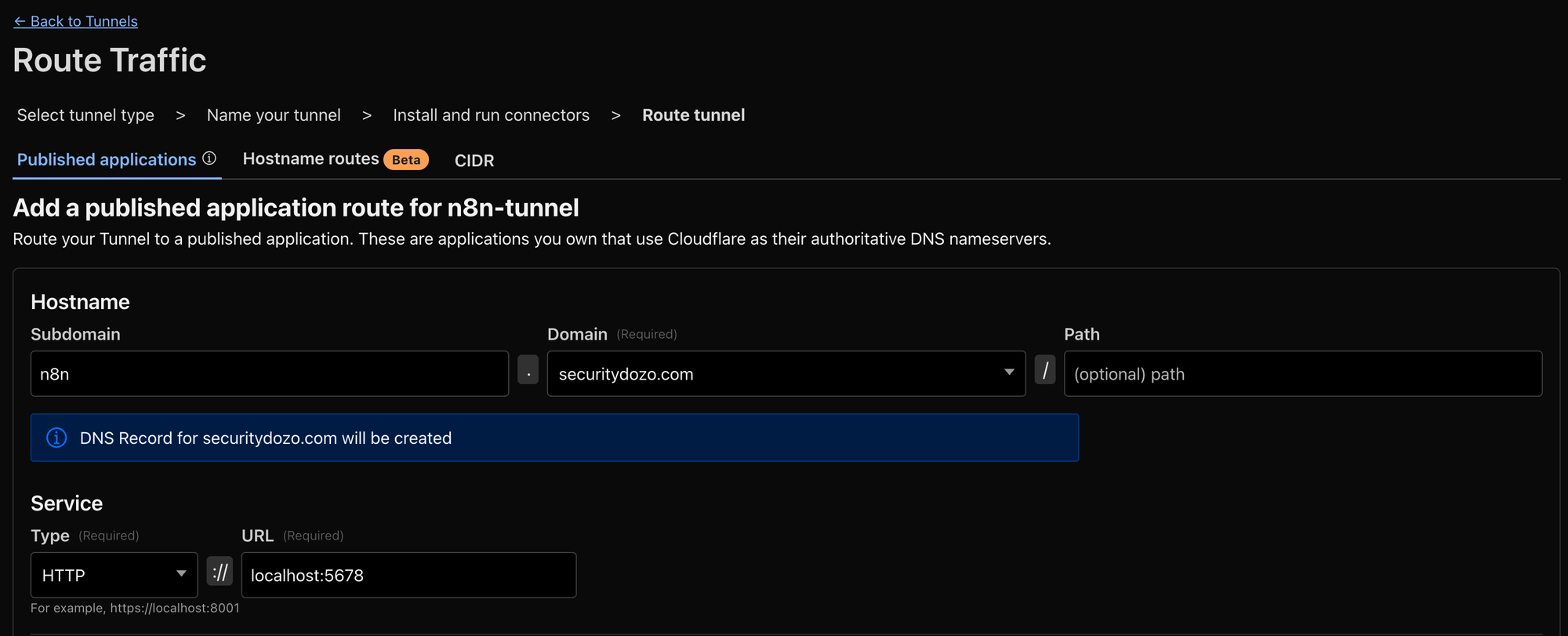Click the Beta badge on Hostname routes
This screenshot has height=636, width=1568.
coord(406,159)
